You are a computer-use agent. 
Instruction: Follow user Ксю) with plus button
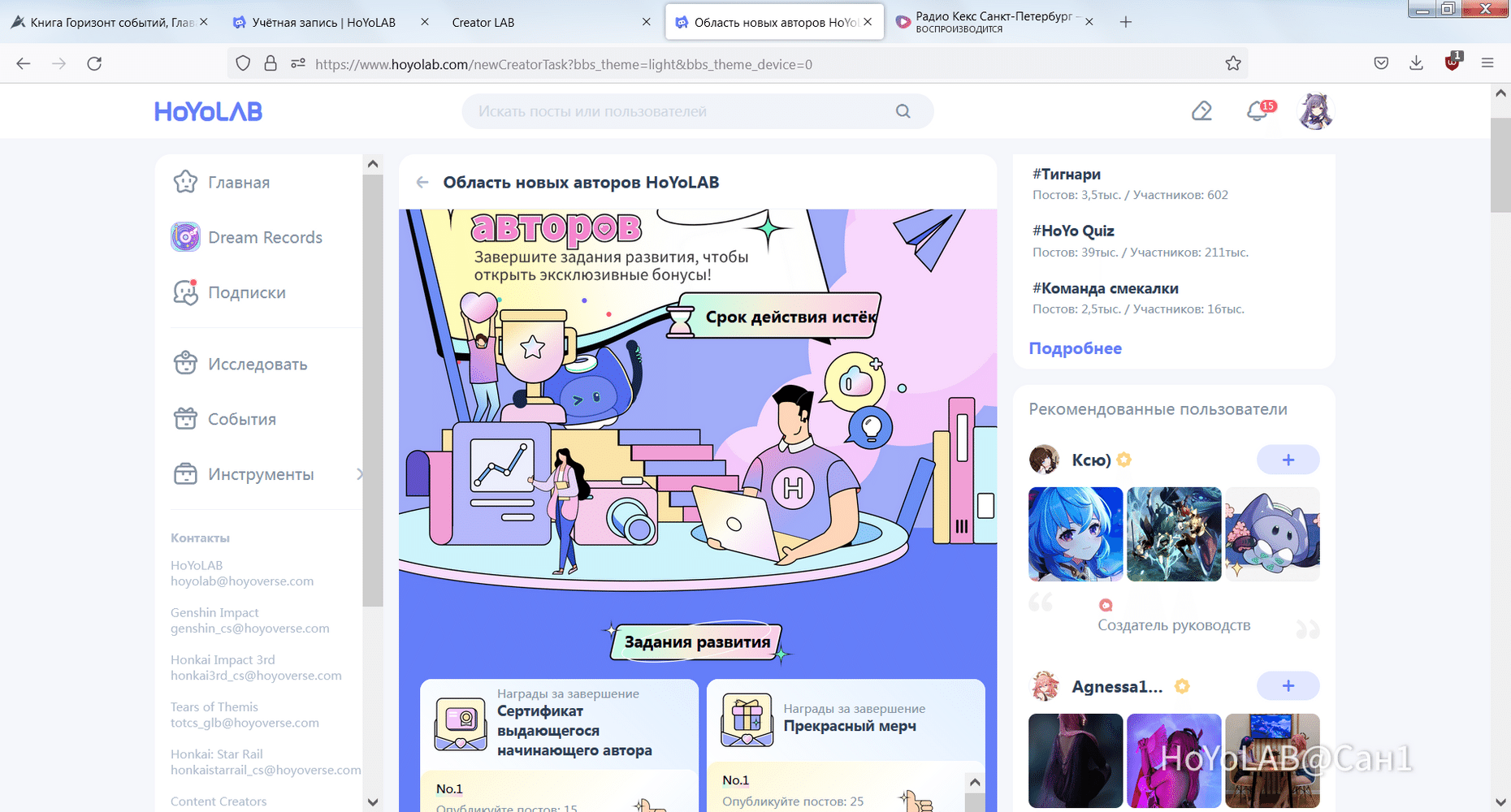point(1288,460)
